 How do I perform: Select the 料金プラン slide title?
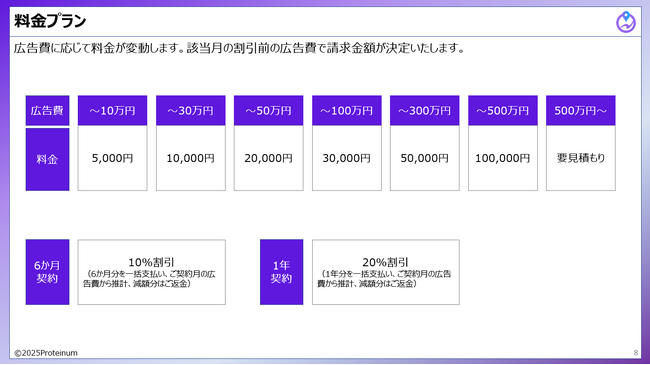coord(50,21)
